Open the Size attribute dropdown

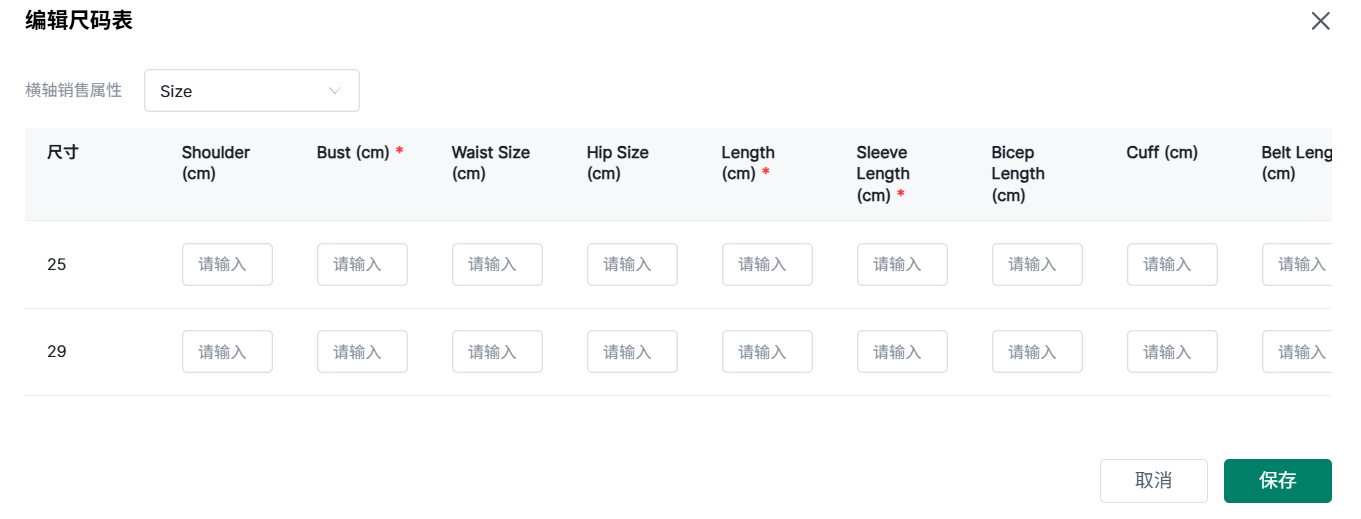pos(251,91)
